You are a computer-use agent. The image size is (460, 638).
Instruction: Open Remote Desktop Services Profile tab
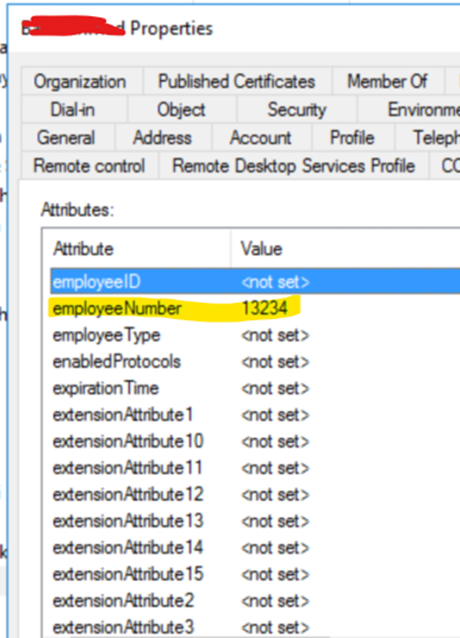coord(294,166)
